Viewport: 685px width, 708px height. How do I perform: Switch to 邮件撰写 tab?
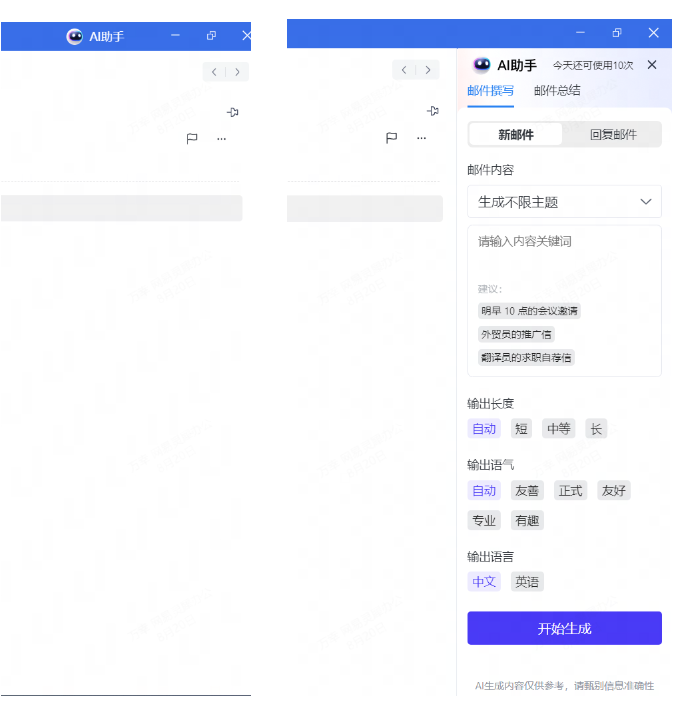490,91
